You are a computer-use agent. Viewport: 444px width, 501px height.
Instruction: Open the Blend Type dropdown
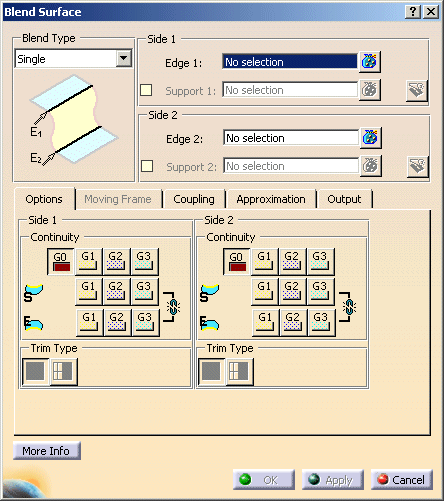pos(124,59)
